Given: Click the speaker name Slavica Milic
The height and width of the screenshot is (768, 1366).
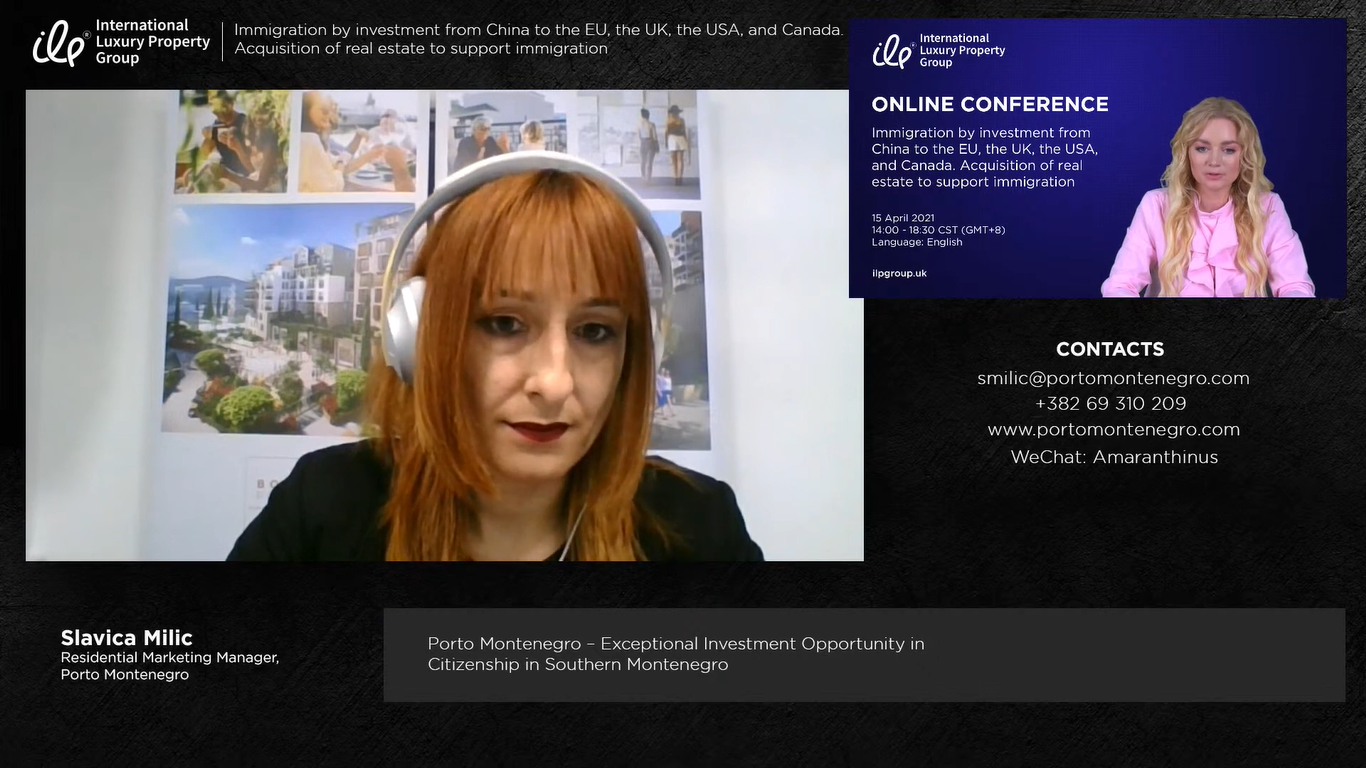Looking at the screenshot, I should pyautogui.click(x=126, y=638).
